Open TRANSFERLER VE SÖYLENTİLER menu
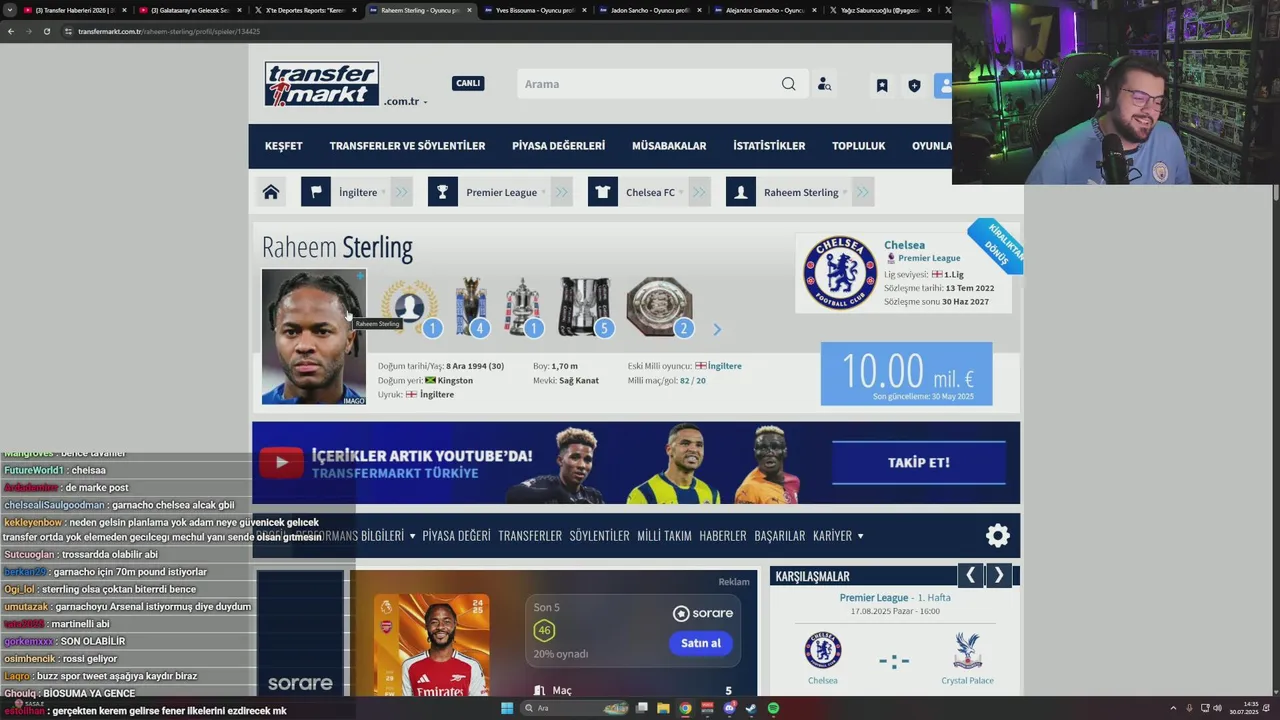 407,146
